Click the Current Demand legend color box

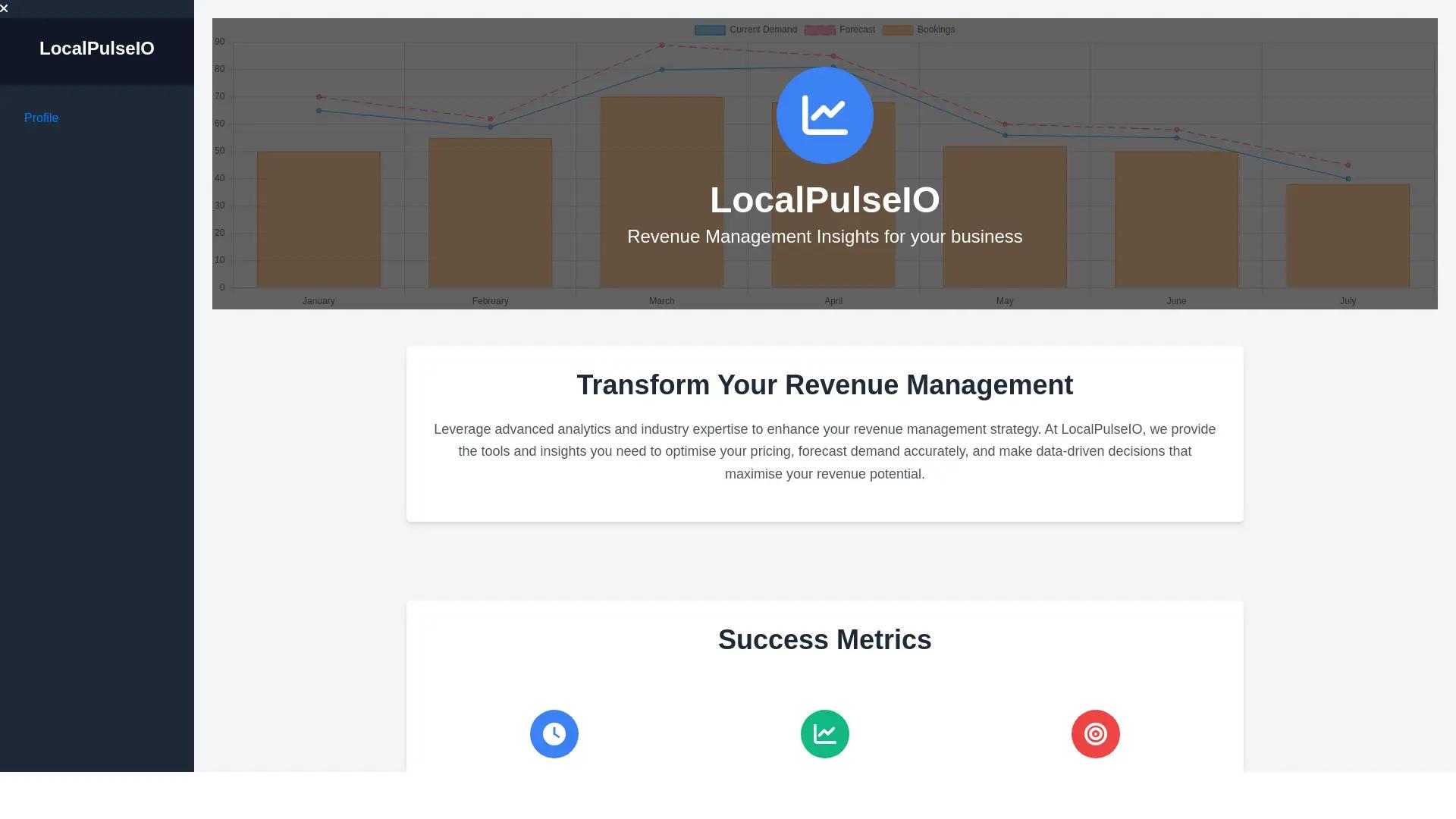pyautogui.click(x=709, y=30)
